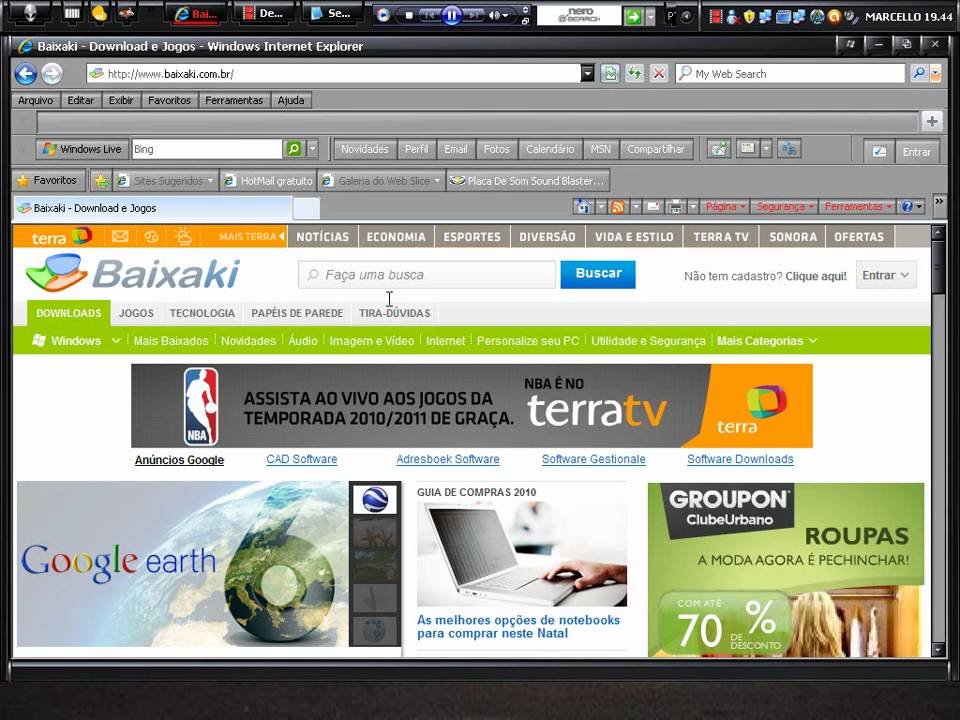Expand the Sites Sugeridos dropdown
Viewport: 960px width, 720px height.
(210, 181)
